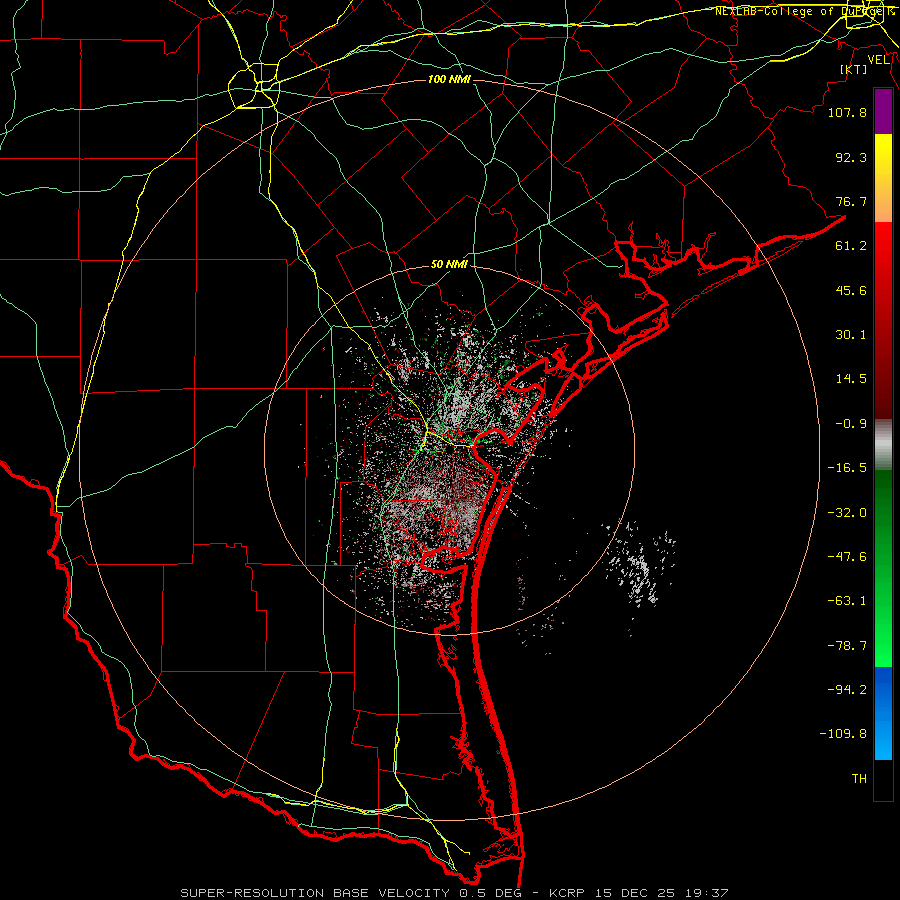Click the bright green segment of the color bar
Screen dimensions: 900x900
point(883,568)
